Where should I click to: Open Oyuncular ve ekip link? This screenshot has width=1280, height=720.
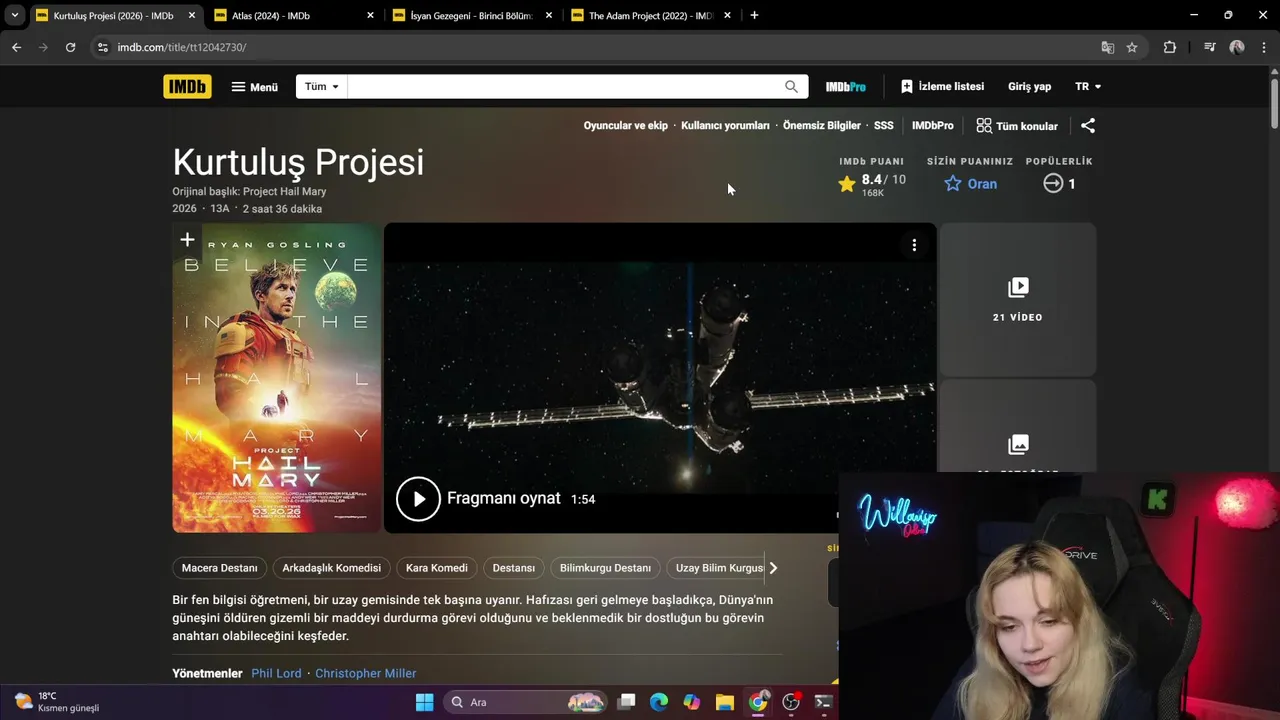[626, 126]
